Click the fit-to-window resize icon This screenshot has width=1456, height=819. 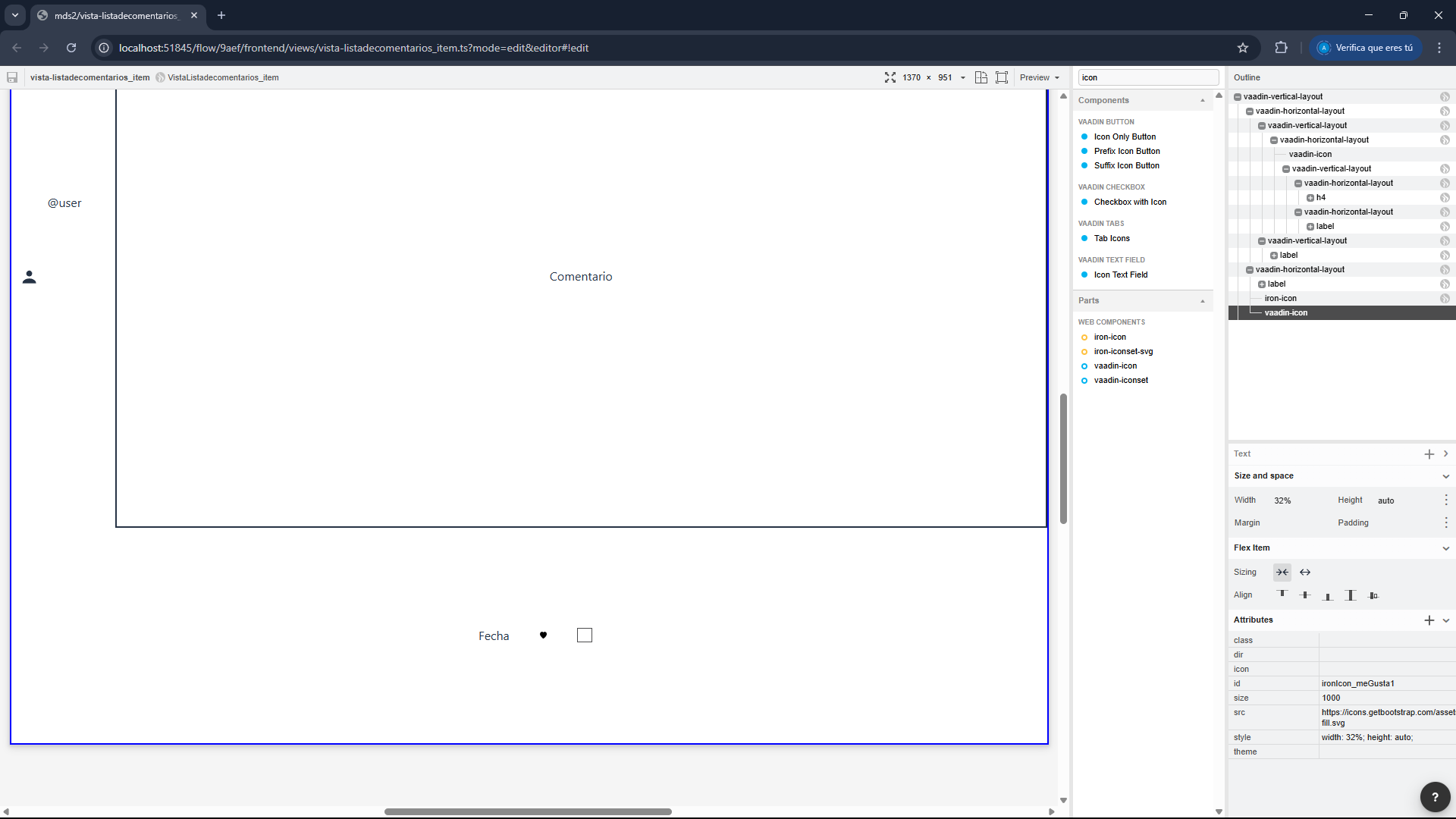(x=890, y=77)
